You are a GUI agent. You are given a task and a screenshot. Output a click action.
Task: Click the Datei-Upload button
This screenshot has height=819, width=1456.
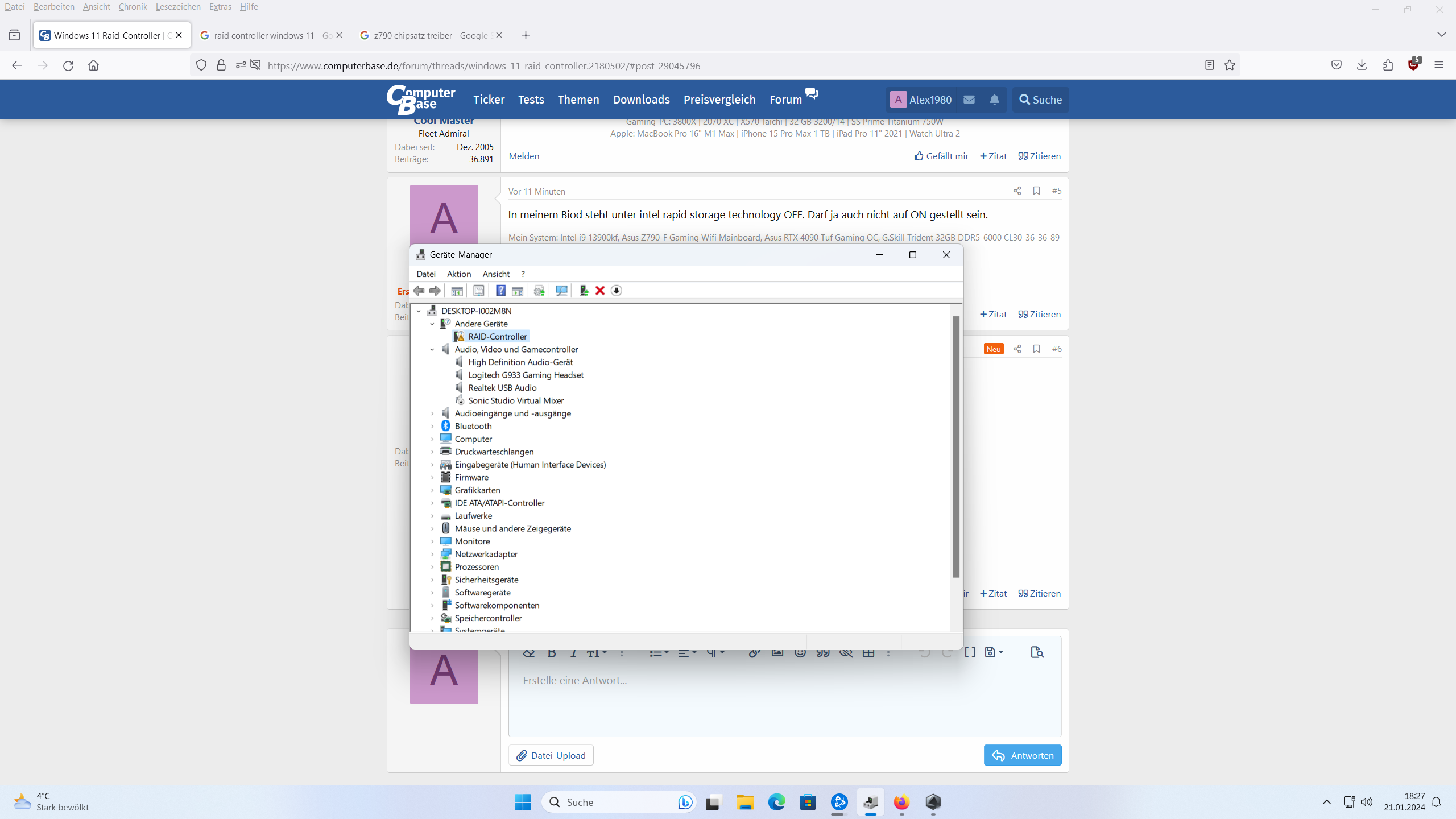(x=551, y=755)
